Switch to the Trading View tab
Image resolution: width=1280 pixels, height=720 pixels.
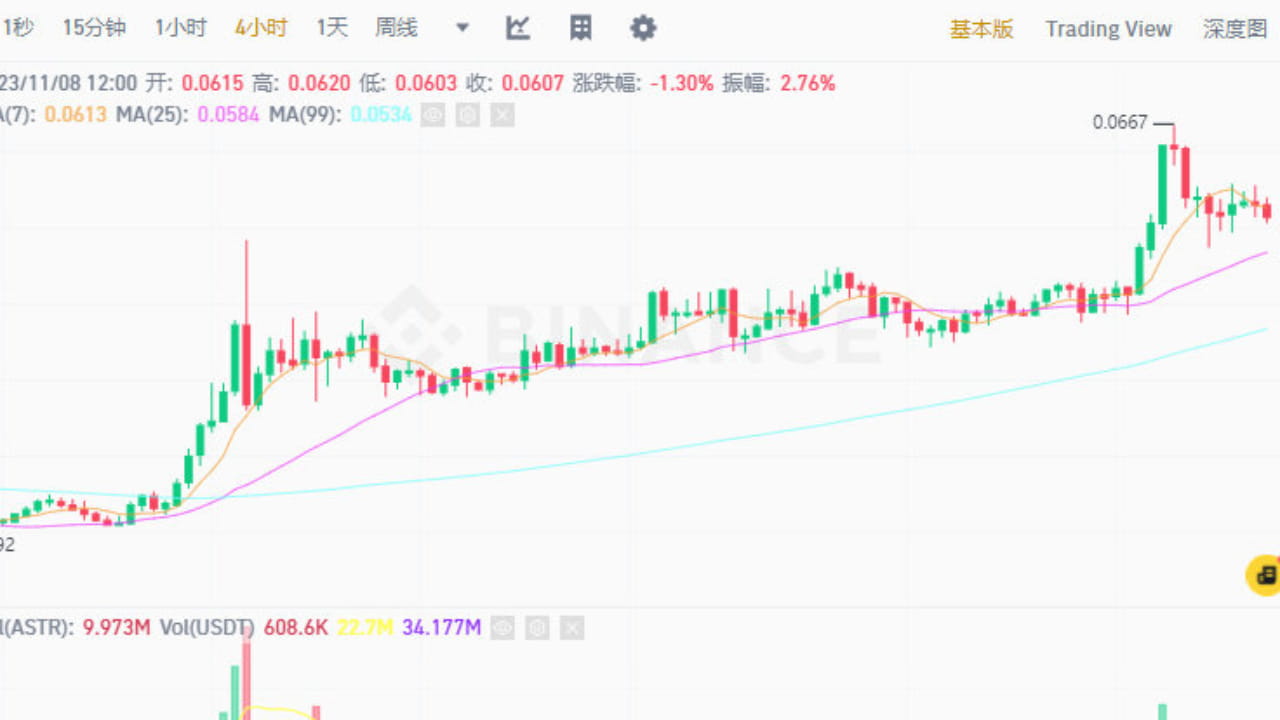1108,29
